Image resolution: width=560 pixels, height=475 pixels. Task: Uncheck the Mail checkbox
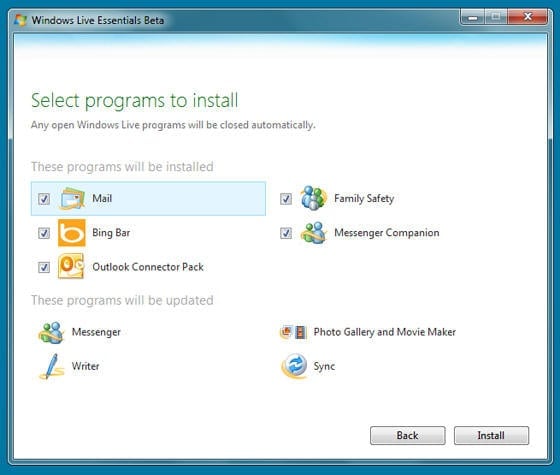(x=44, y=199)
